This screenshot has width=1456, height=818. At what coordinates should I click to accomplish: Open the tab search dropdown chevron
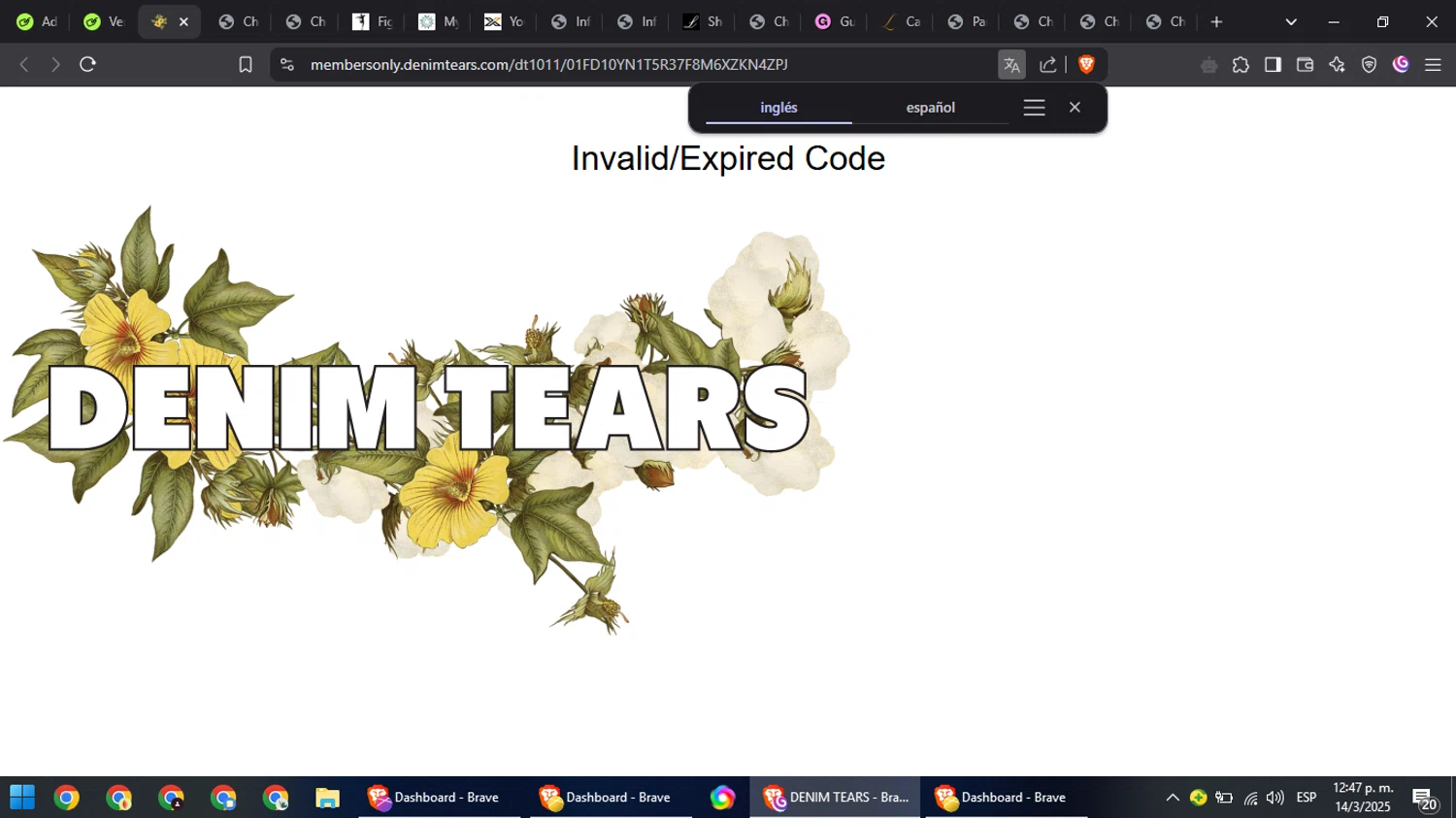(1291, 21)
